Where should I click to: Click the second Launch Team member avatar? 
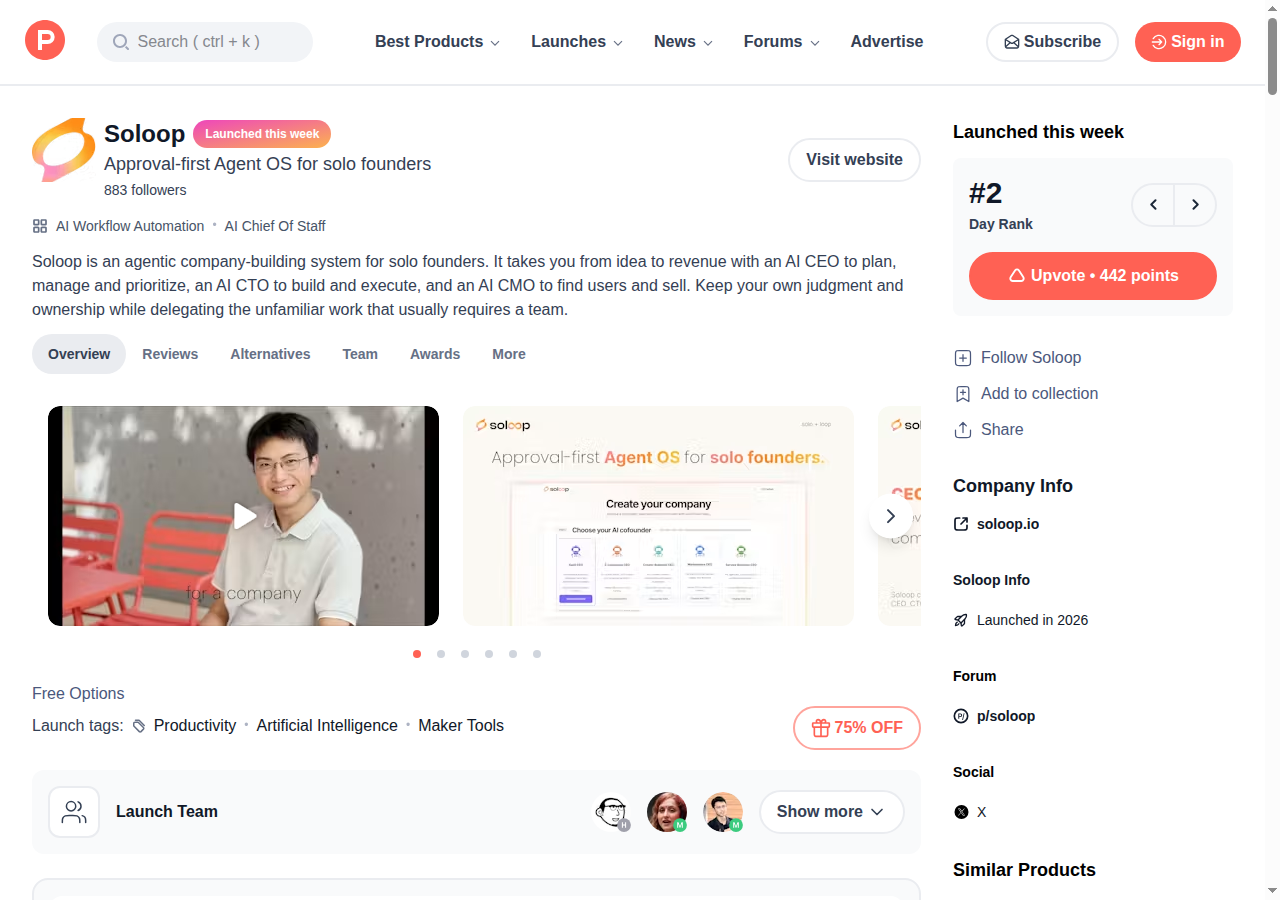click(667, 812)
